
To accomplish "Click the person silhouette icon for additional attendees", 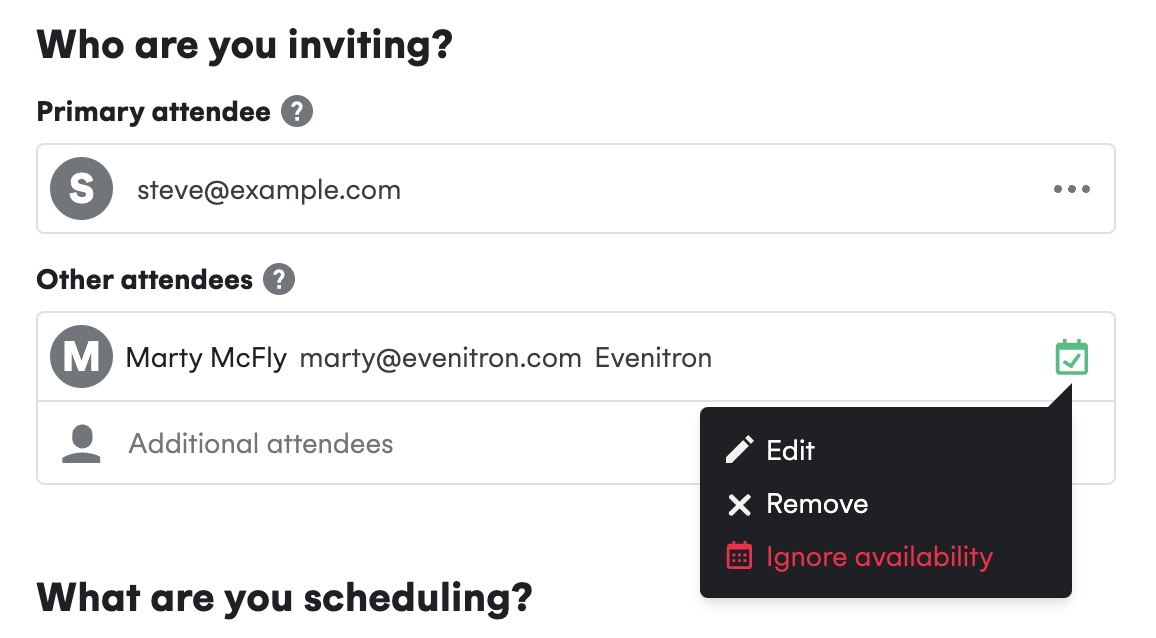I will [81, 443].
